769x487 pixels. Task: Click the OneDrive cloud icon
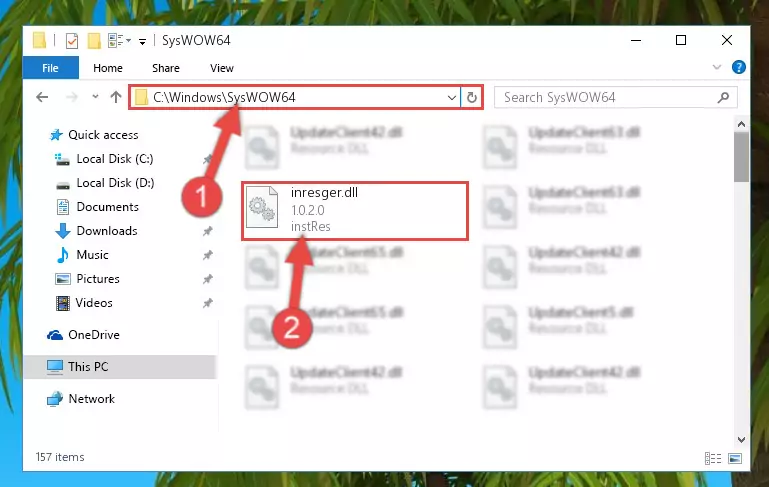click(55, 335)
